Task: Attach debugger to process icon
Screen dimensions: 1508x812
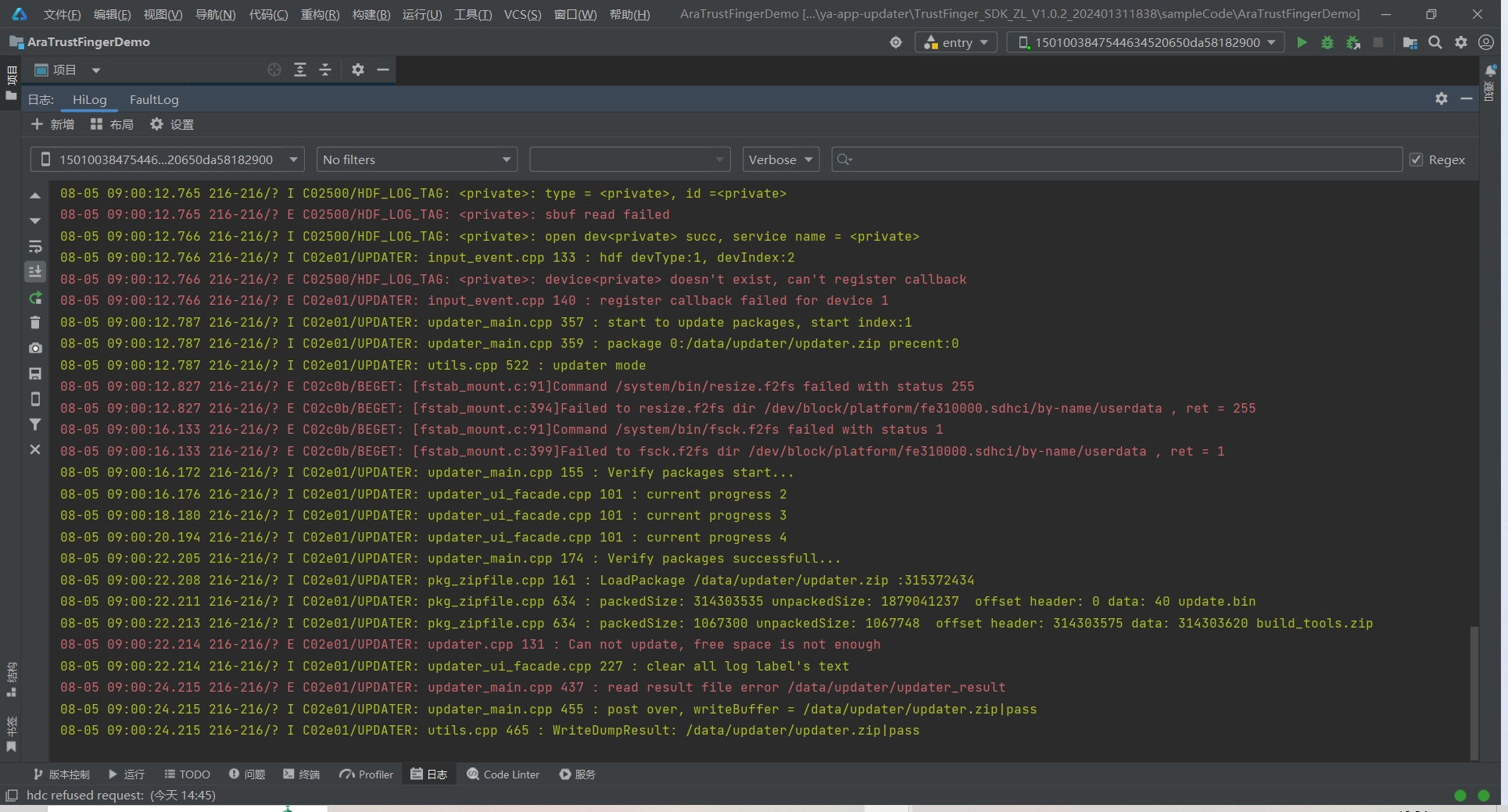Action: click(1353, 42)
